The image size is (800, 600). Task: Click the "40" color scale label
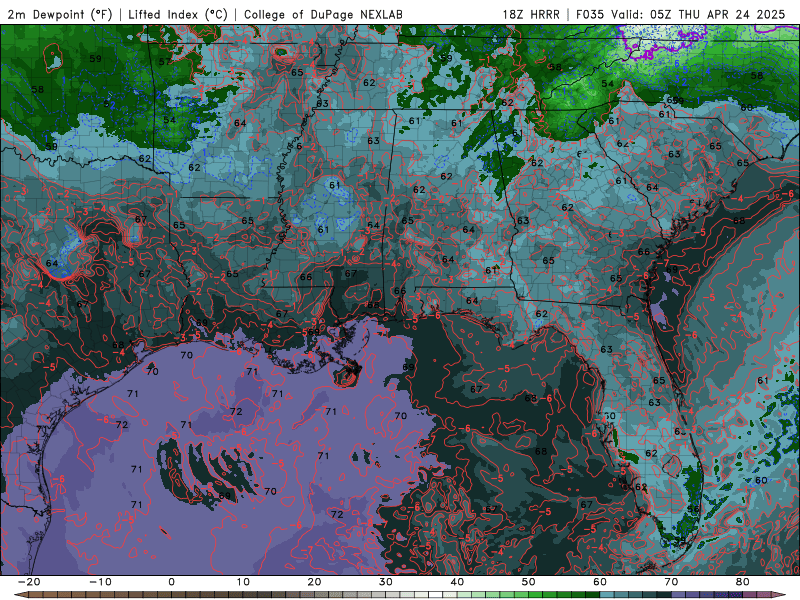pos(457,582)
